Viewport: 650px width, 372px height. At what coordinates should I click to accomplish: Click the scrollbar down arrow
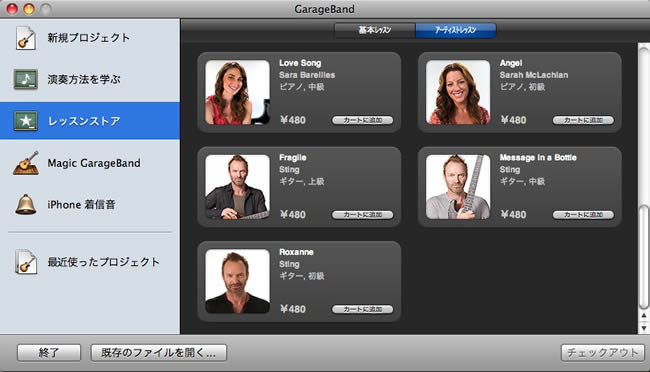click(x=644, y=328)
